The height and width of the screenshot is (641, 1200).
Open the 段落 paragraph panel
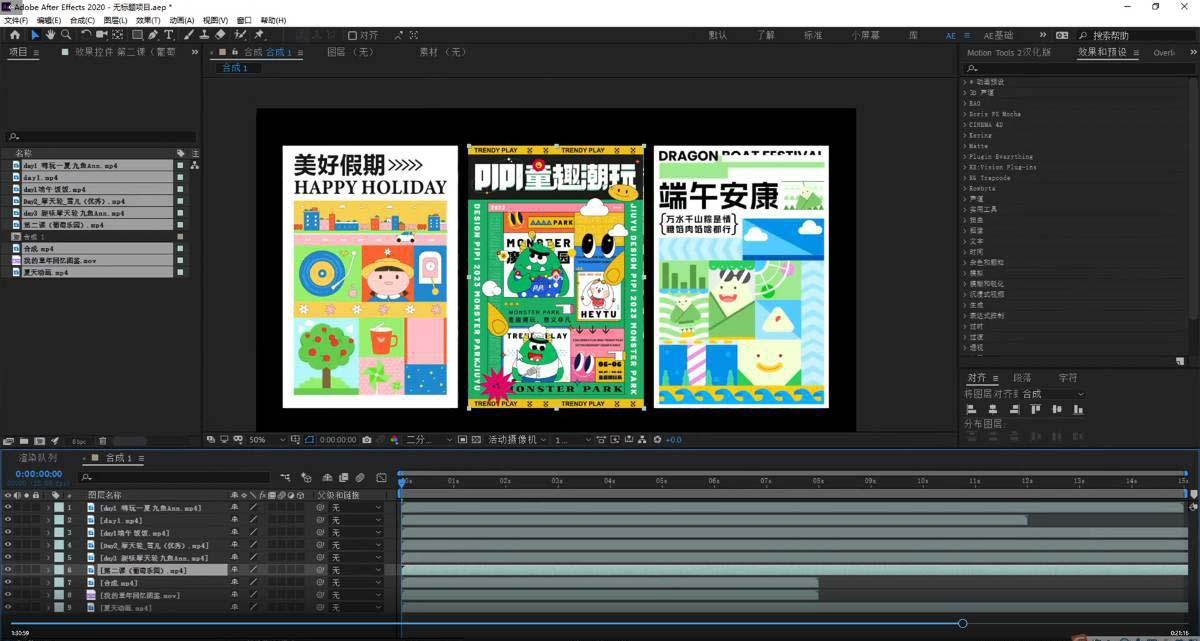(1022, 378)
